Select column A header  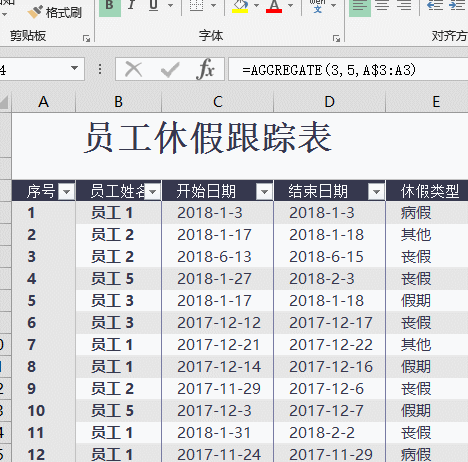pyautogui.click(x=43, y=102)
